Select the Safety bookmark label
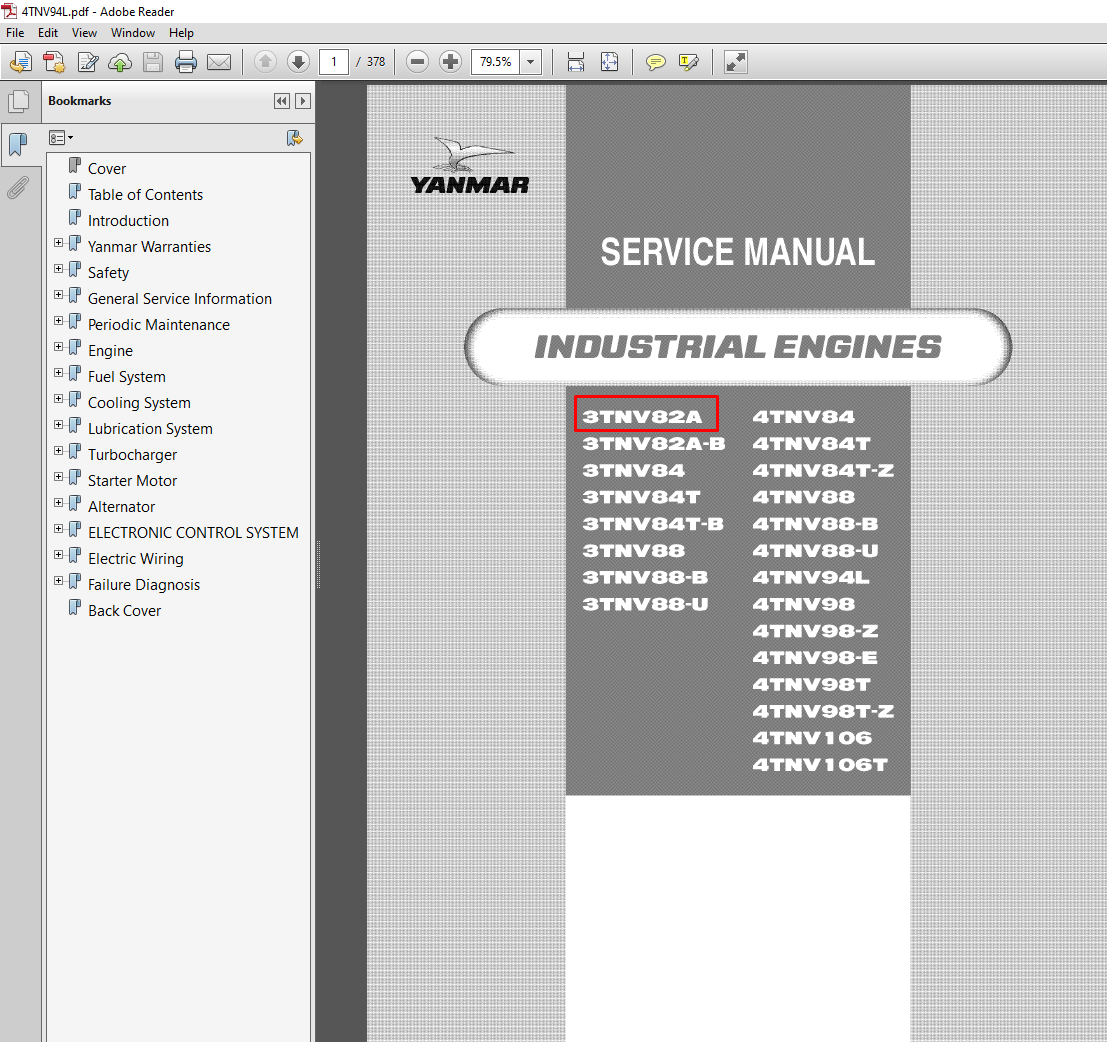Image resolution: width=1107 pixels, height=1042 pixels. (x=108, y=273)
